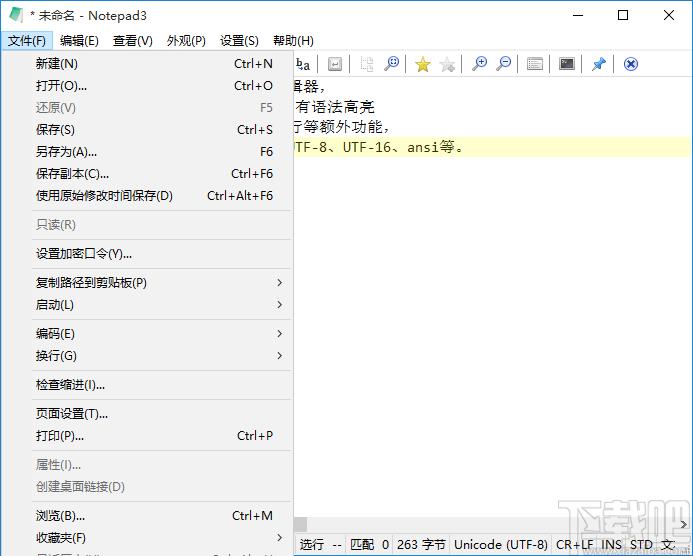The height and width of the screenshot is (556, 693).
Task: Choose 页面设置(T)... menu entry
Action: pos(147,414)
